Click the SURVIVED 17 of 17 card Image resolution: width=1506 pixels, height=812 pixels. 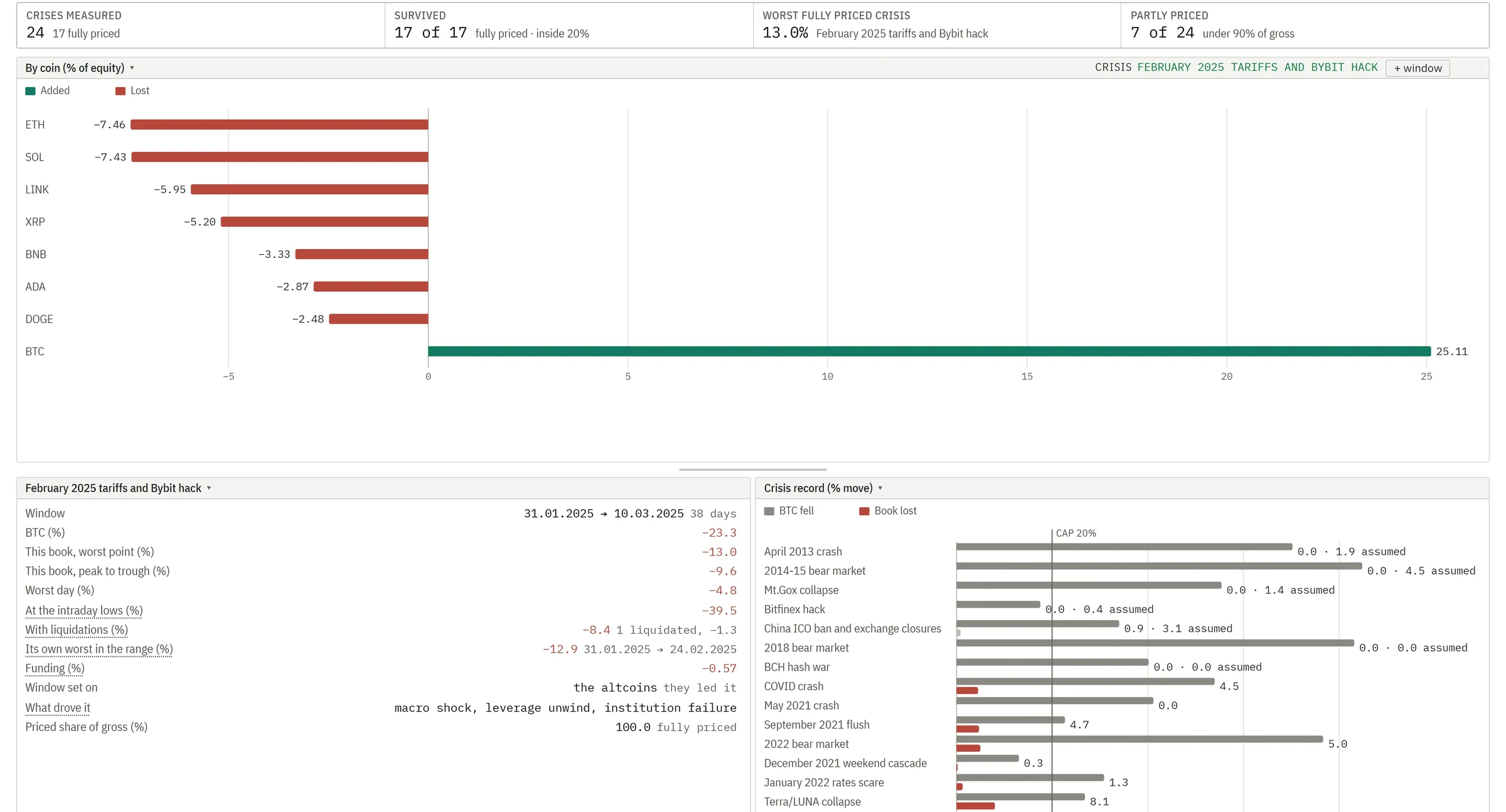pos(569,25)
